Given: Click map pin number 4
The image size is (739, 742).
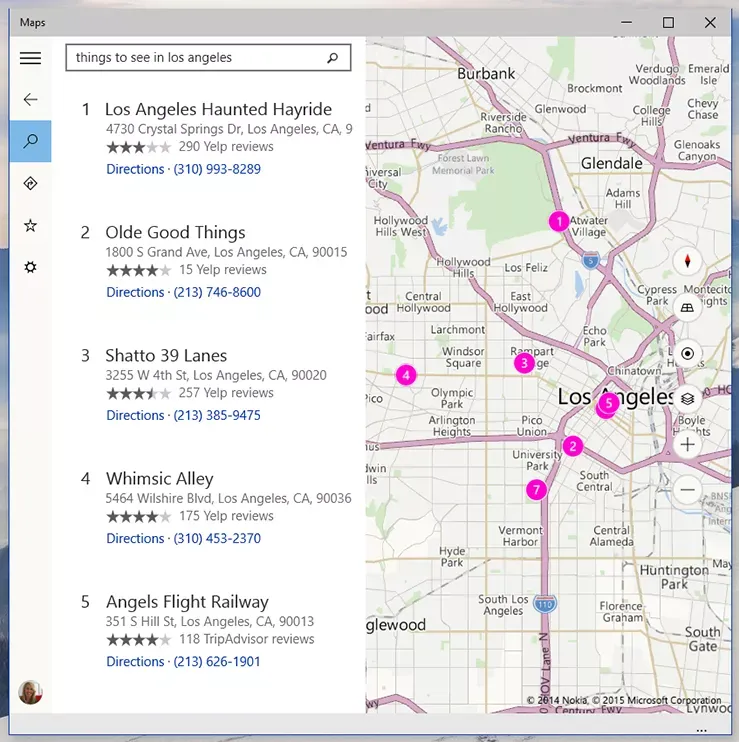Looking at the screenshot, I should click(x=406, y=375).
